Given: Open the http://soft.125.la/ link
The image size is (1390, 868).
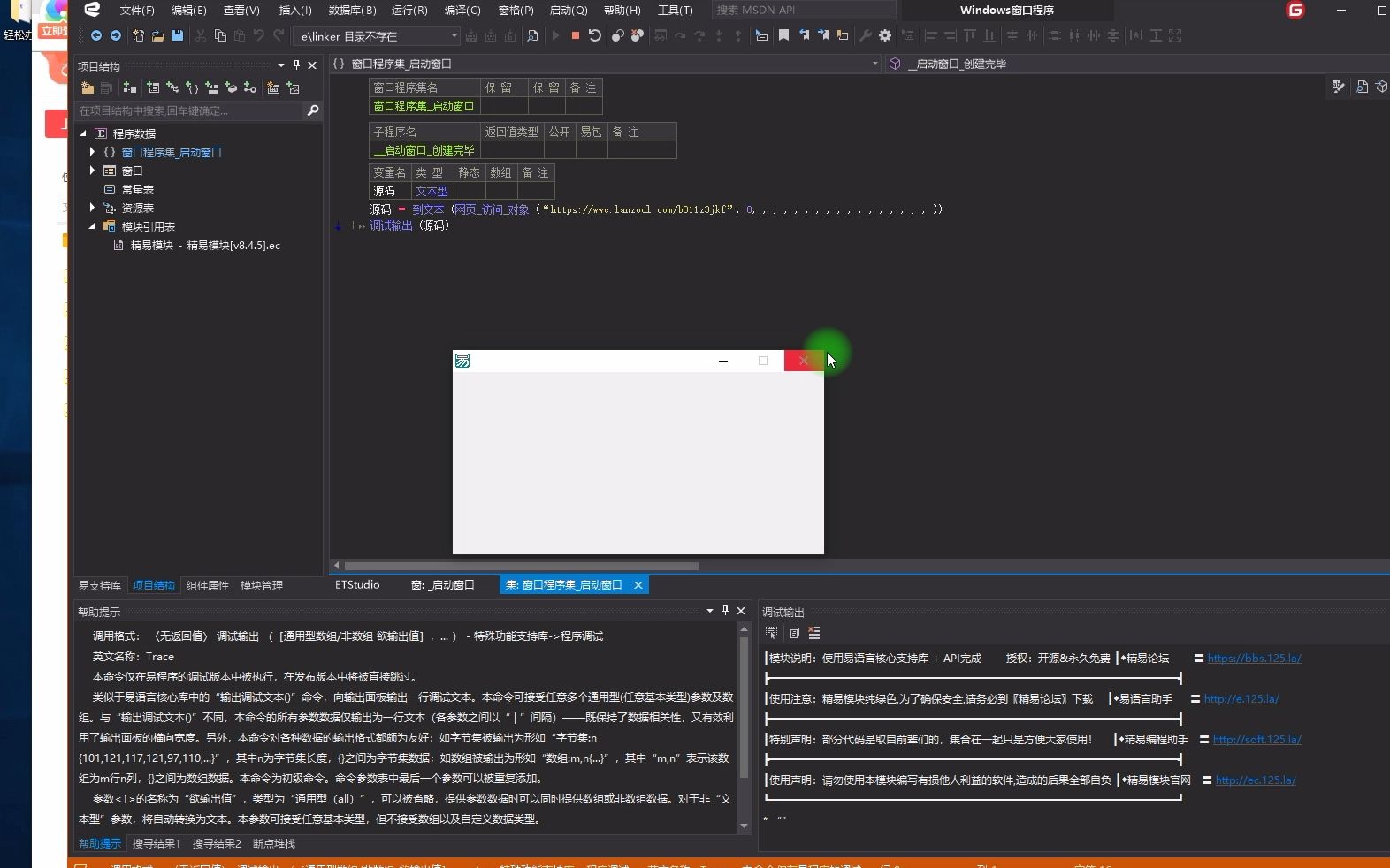Looking at the screenshot, I should pos(1256,740).
